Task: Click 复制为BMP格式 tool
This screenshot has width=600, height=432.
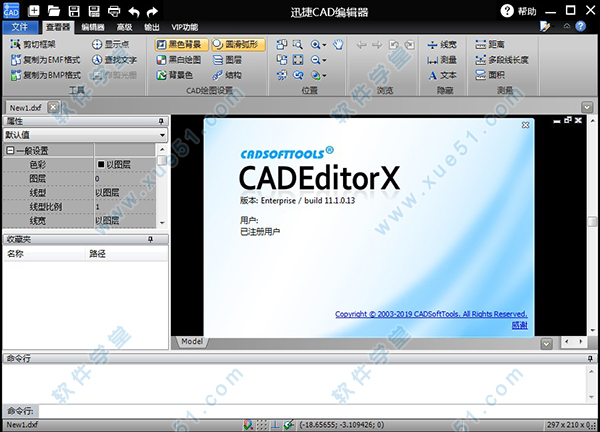Action: 46,75
